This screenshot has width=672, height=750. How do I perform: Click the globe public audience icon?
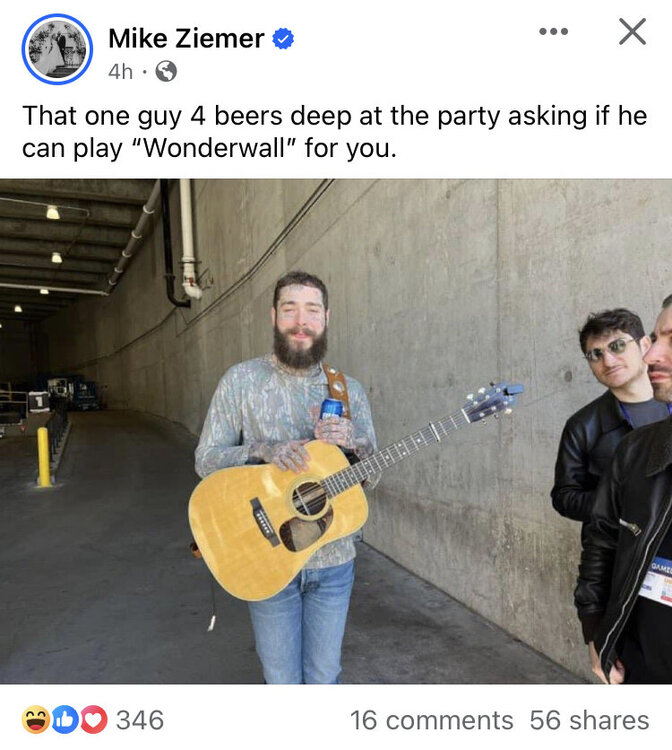pos(166,72)
